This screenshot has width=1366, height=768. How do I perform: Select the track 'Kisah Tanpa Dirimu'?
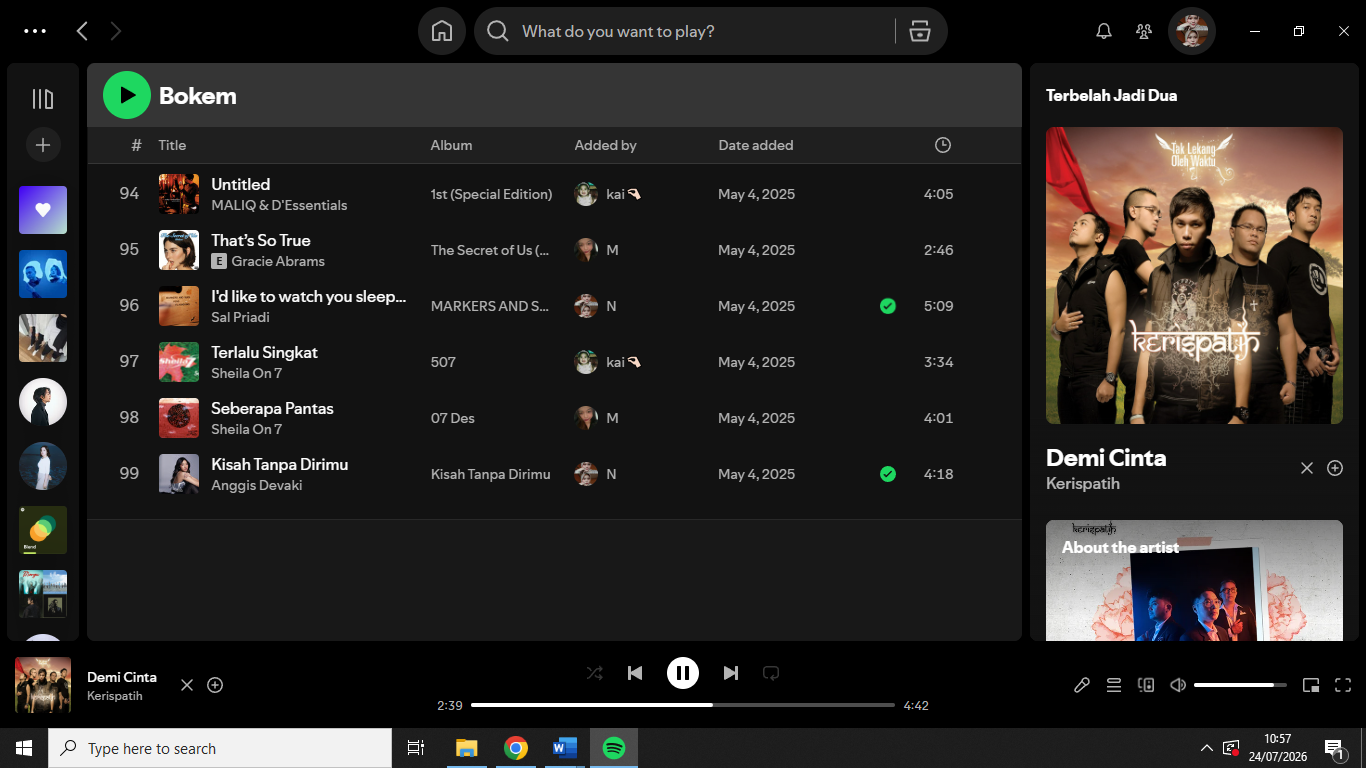(x=279, y=464)
